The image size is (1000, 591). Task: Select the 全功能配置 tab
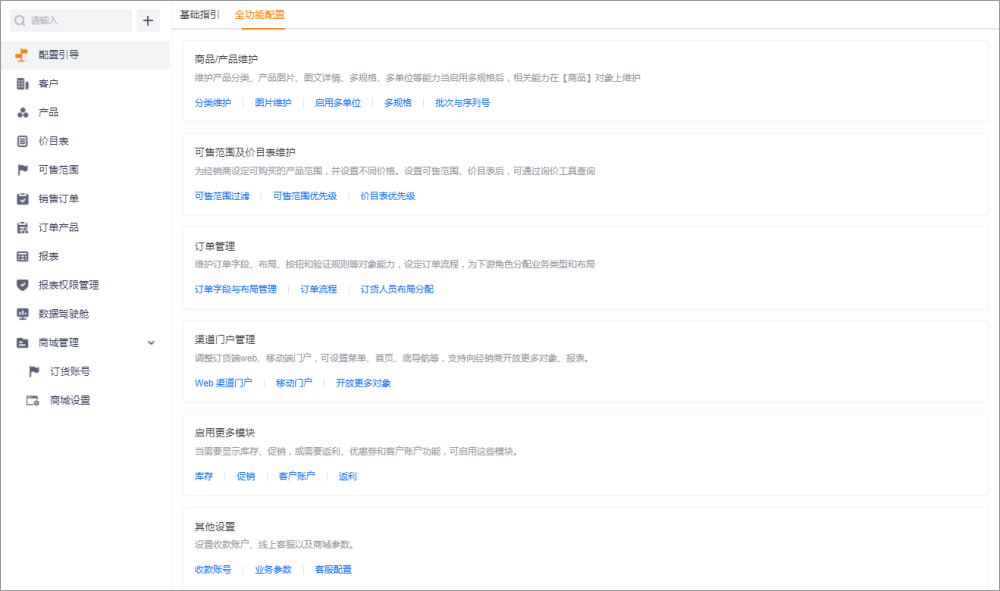[260, 14]
